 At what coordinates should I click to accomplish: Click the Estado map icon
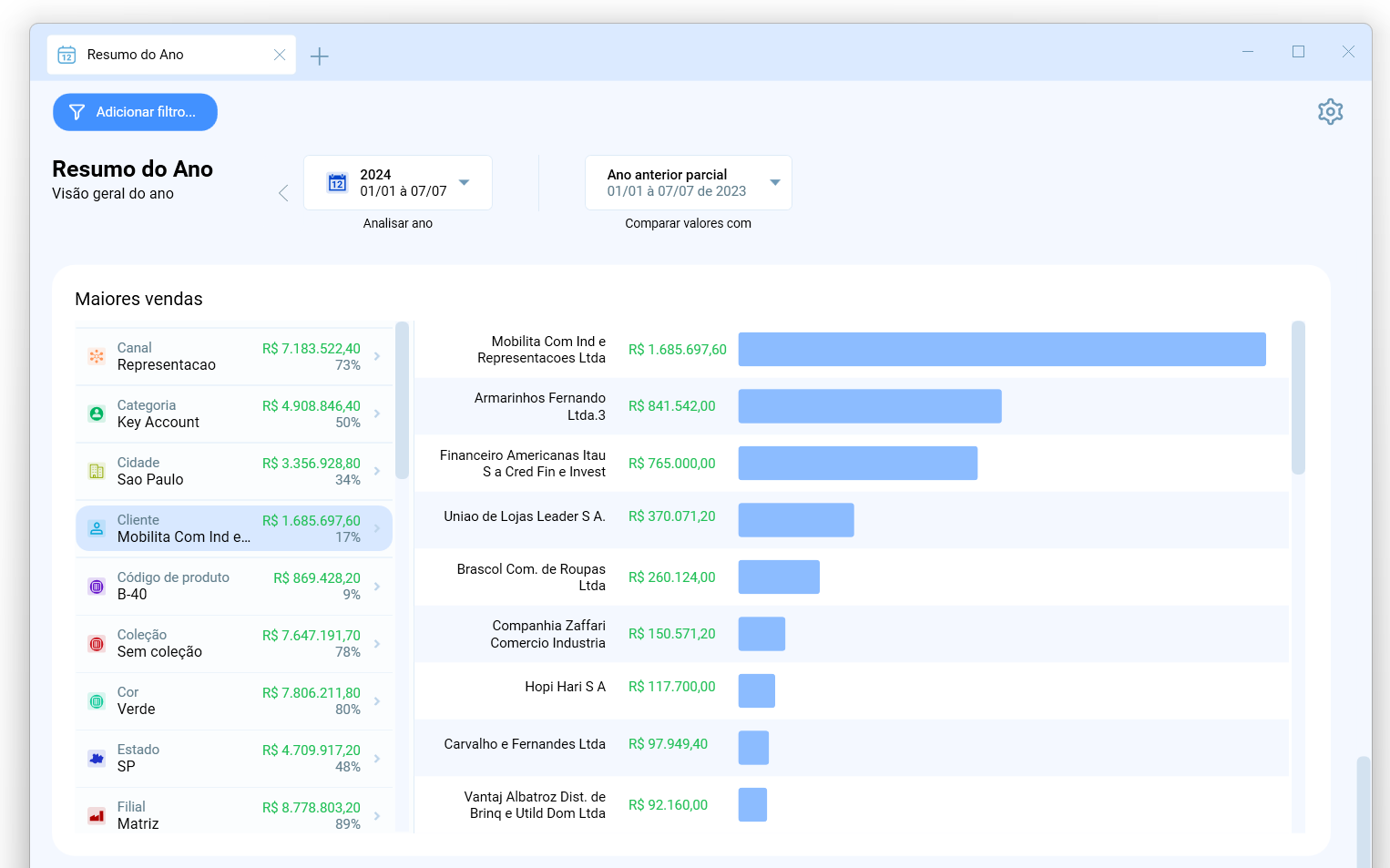click(97, 758)
